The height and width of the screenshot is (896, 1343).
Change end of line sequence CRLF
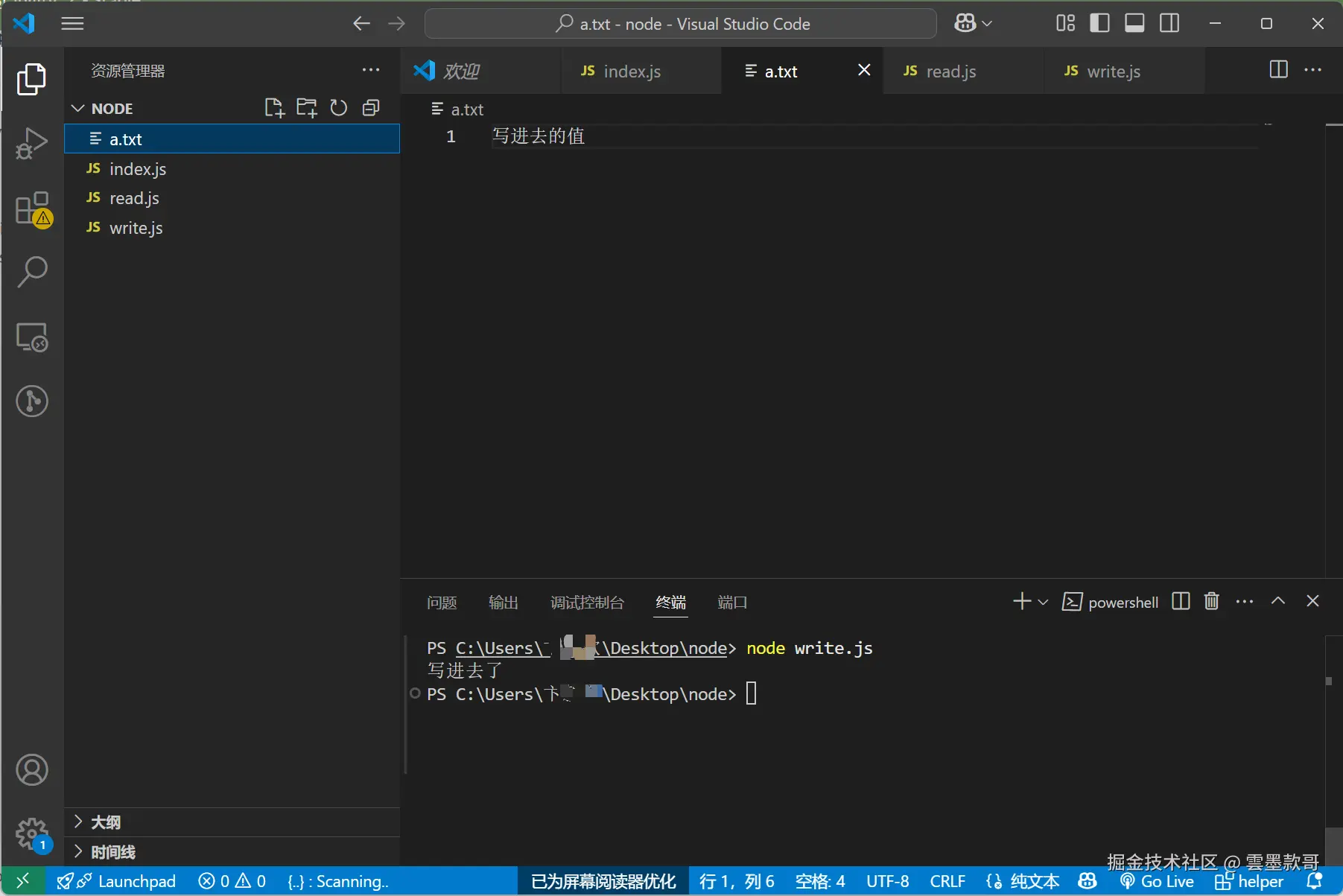947,881
